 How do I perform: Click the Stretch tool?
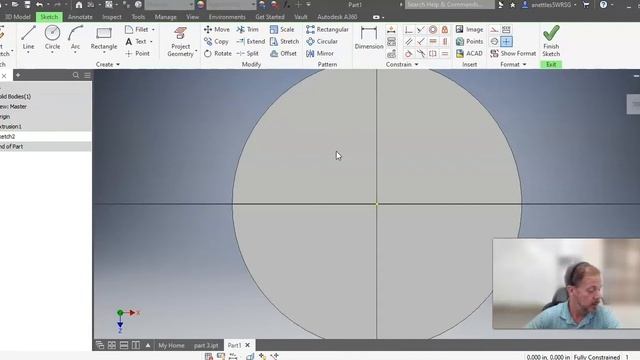[x=284, y=42]
